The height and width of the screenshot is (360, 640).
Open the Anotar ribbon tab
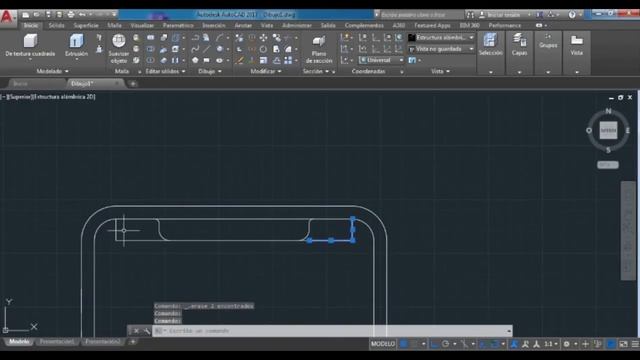pos(243,25)
